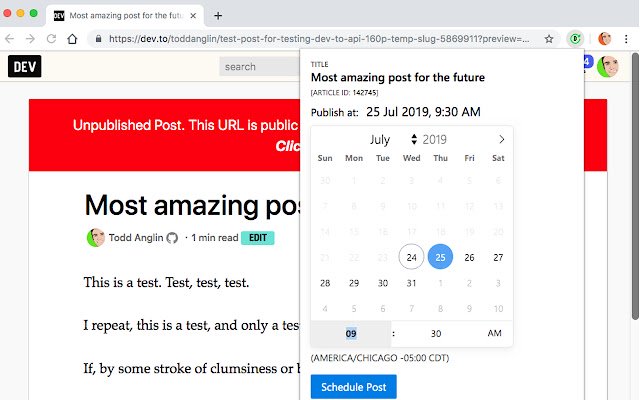Open Todd Anglin author link
The image size is (640, 400).
click(136, 238)
